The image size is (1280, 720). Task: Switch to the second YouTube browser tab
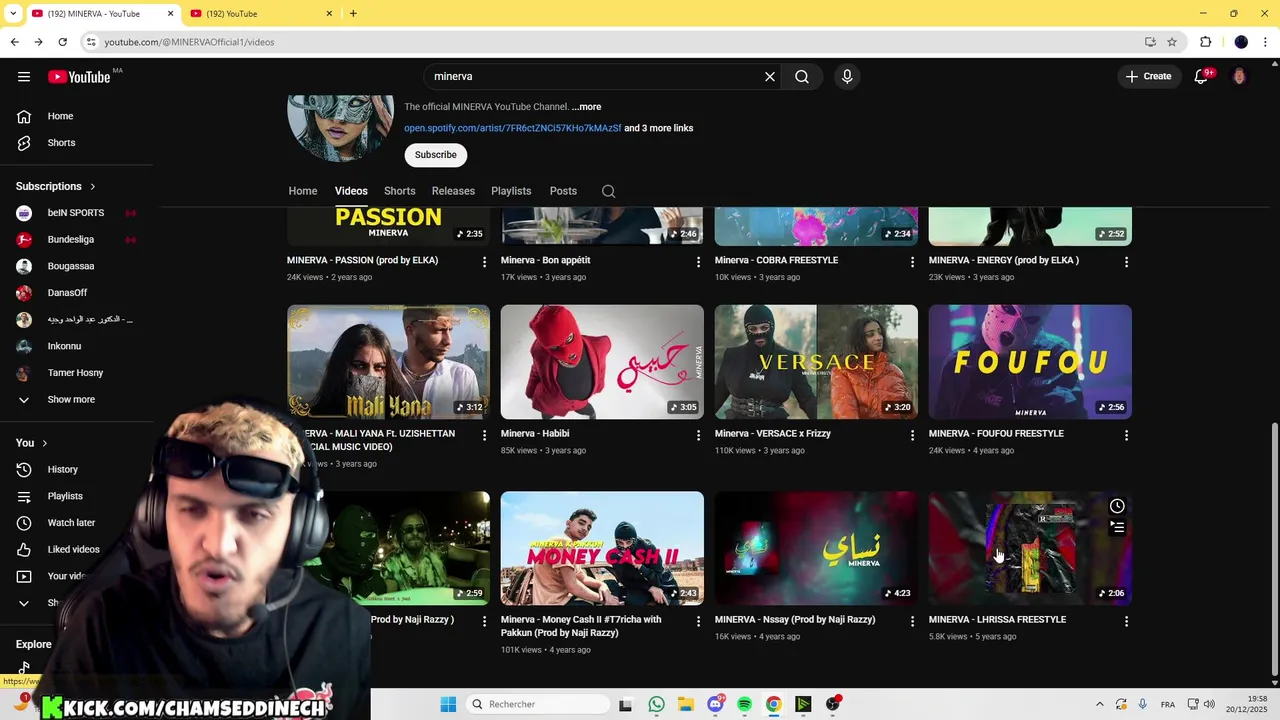tap(260, 14)
